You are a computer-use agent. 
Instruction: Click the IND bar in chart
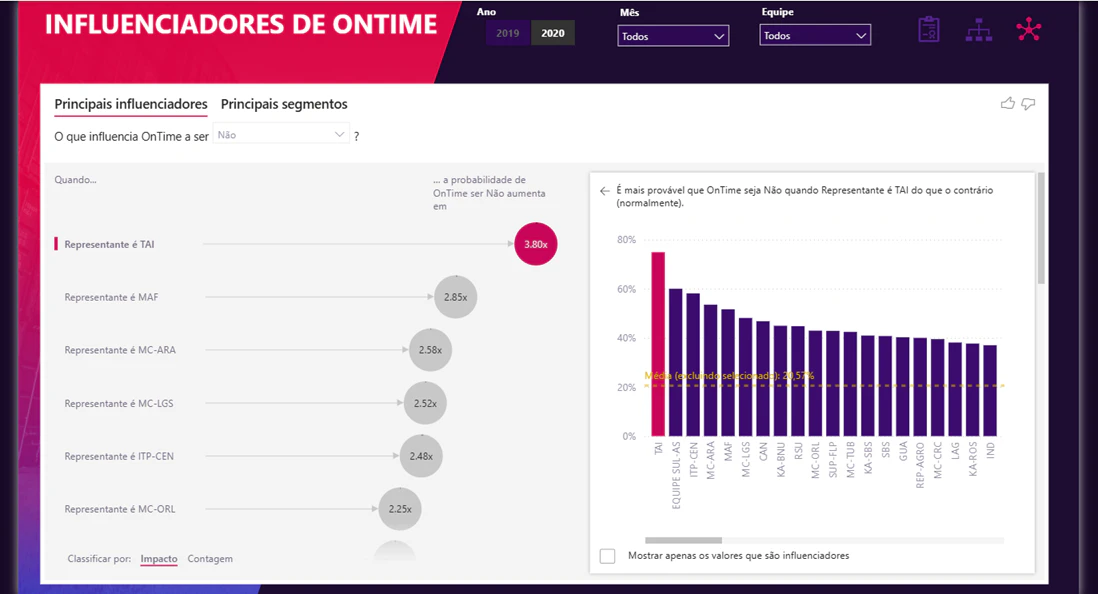coord(990,390)
